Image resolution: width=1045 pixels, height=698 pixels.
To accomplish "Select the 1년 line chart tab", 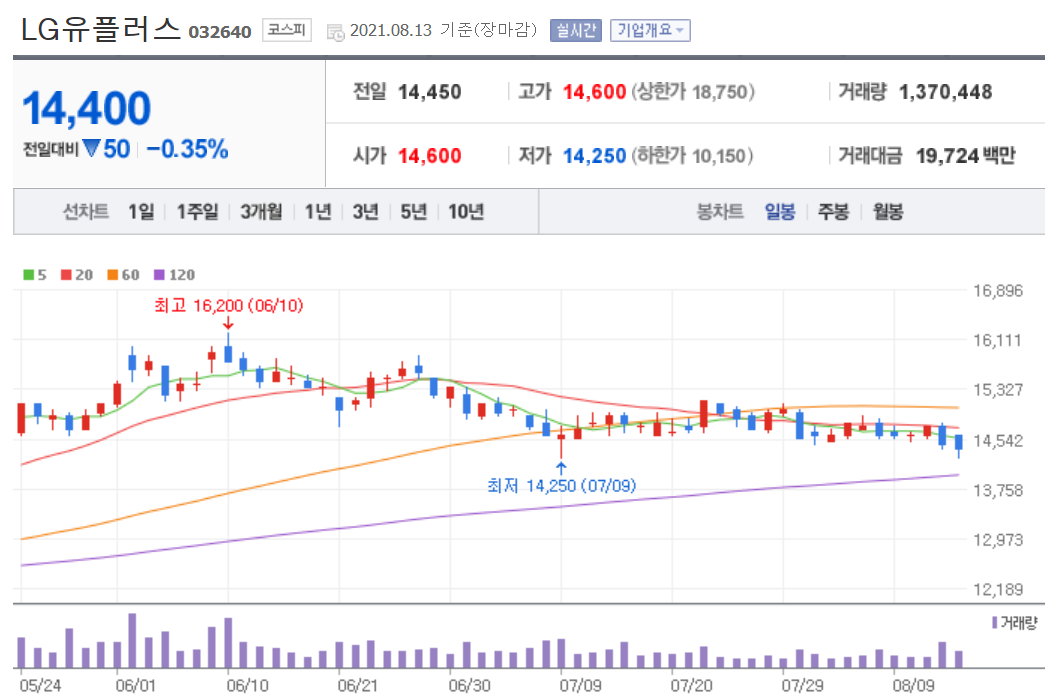I will [318, 212].
